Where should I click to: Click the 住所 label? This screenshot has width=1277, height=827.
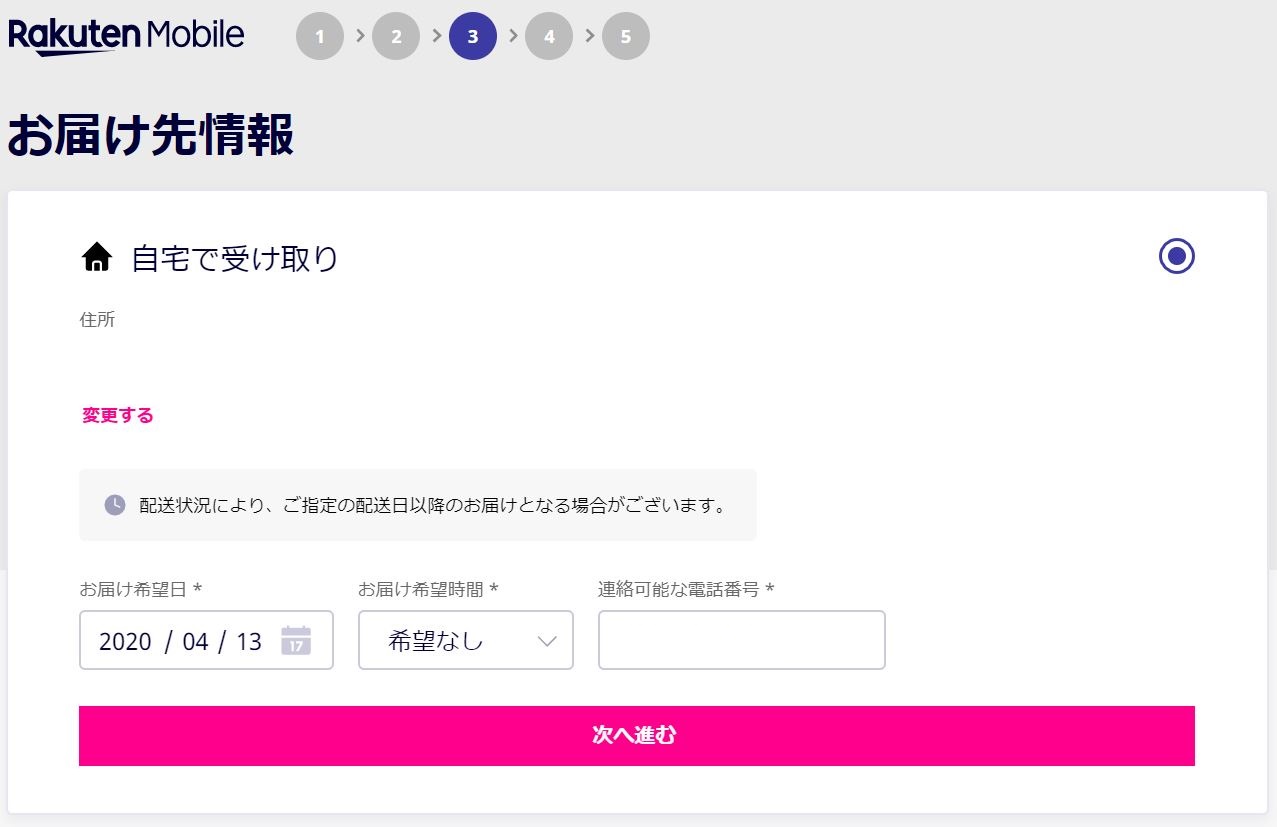98,320
